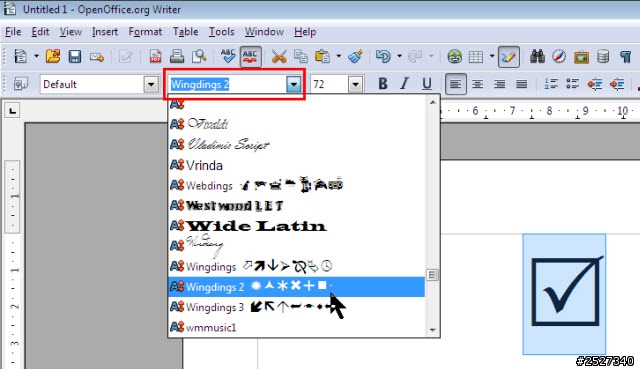Increase indent icon
640x369 pixels.
pos(617,84)
